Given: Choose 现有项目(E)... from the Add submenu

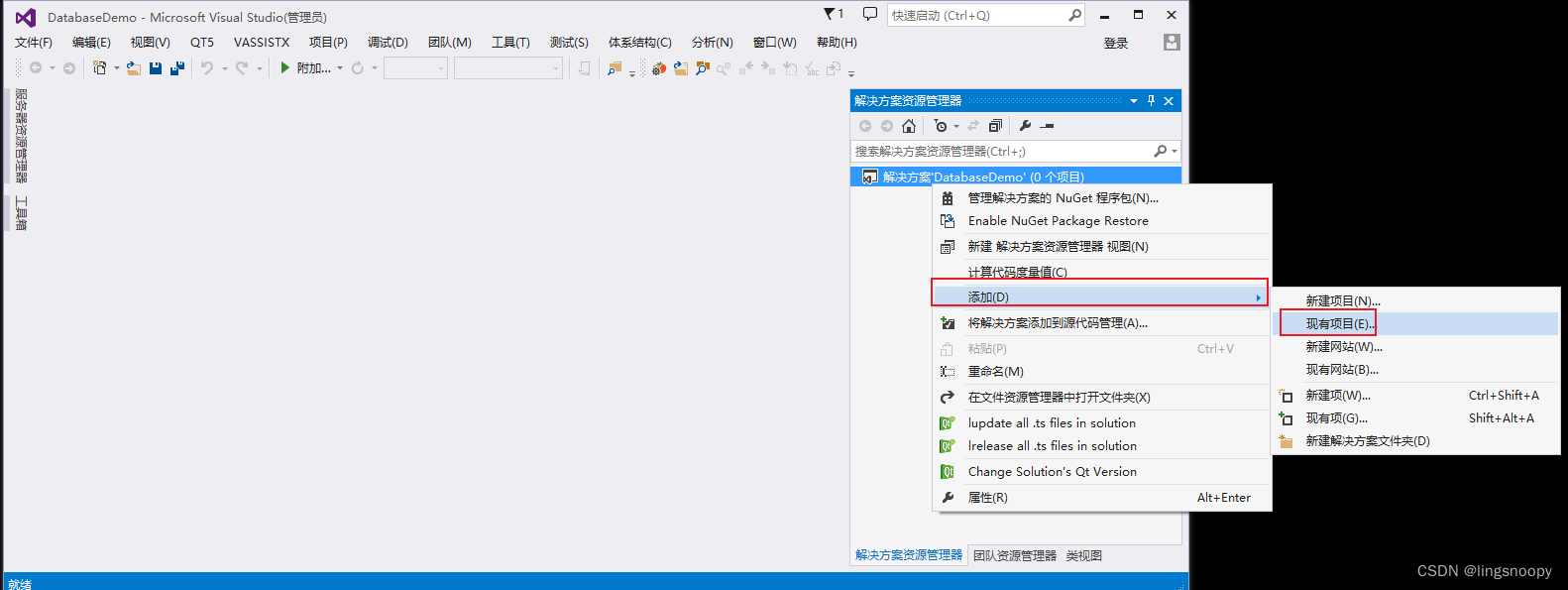Looking at the screenshot, I should 1415,324.
